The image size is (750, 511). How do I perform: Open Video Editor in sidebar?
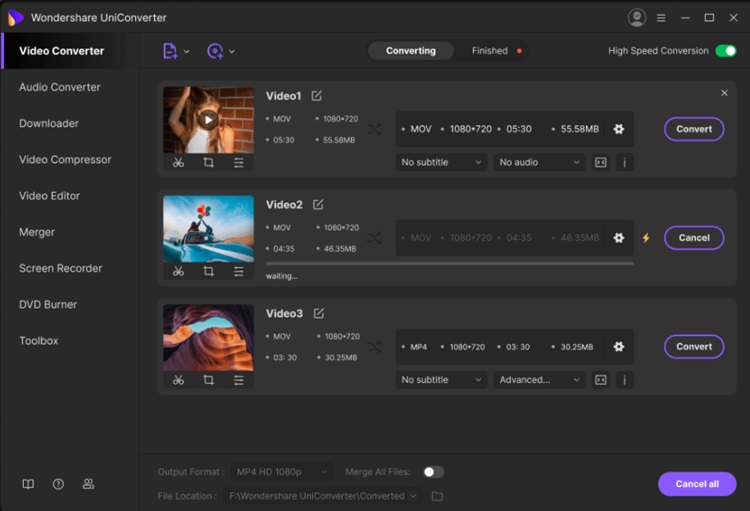pos(49,196)
